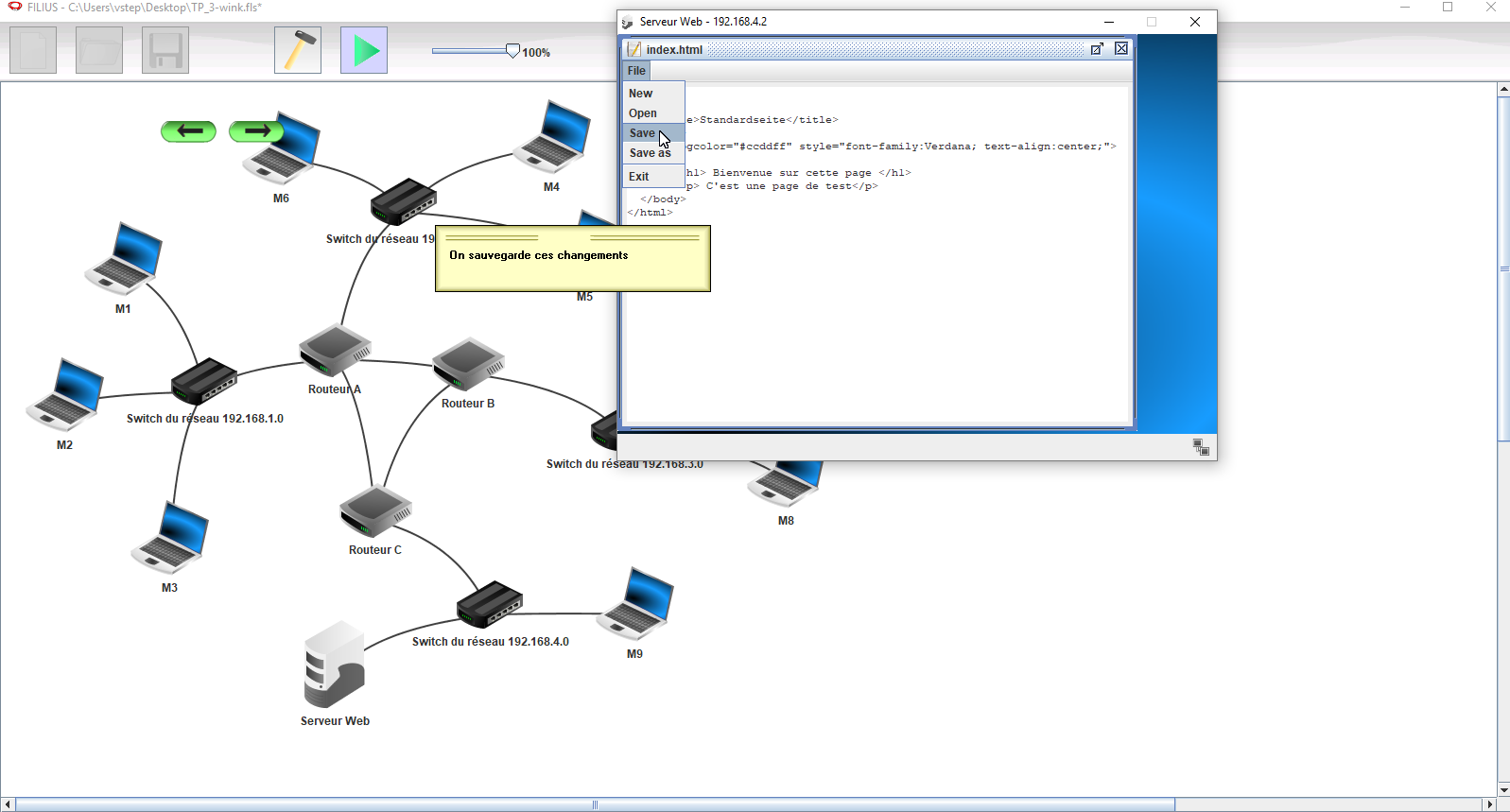The height and width of the screenshot is (812, 1510).
Task: Click the vertical scrollbar up arrow
Action: click(x=1503, y=89)
